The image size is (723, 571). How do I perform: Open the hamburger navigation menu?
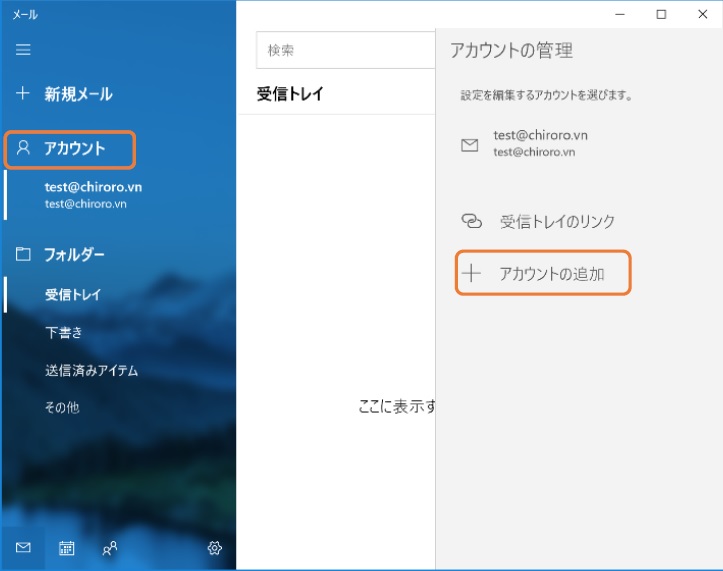coord(23,49)
